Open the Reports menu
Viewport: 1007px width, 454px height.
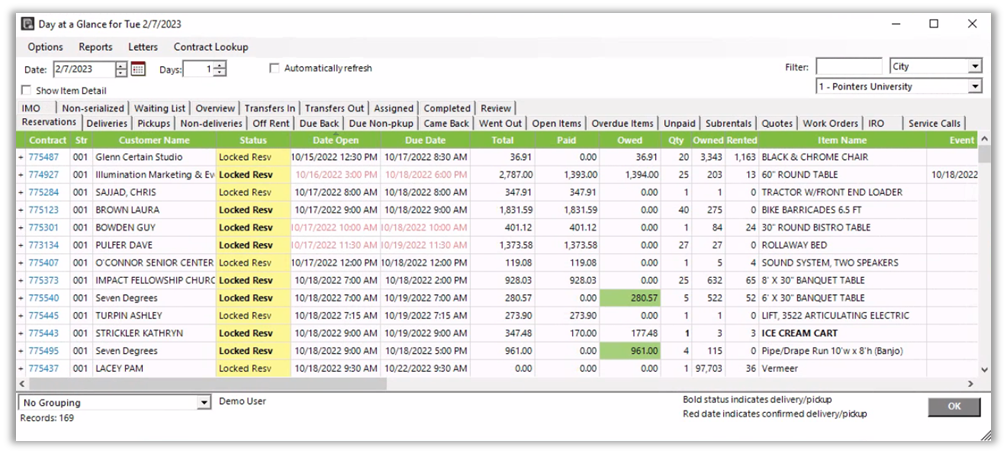pyautogui.click(x=95, y=47)
